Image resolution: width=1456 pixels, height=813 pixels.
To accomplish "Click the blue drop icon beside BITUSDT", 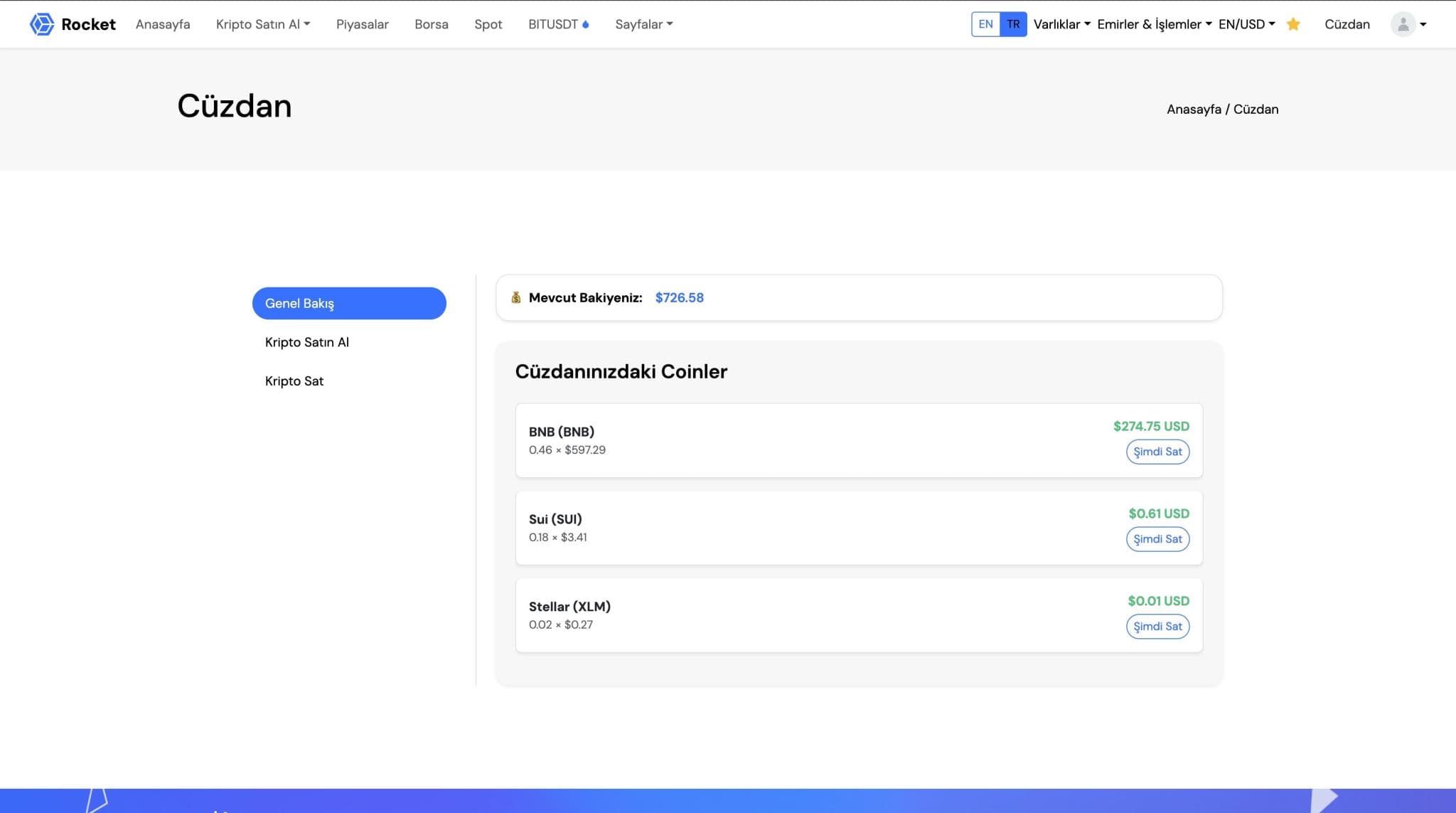I will pyautogui.click(x=586, y=24).
